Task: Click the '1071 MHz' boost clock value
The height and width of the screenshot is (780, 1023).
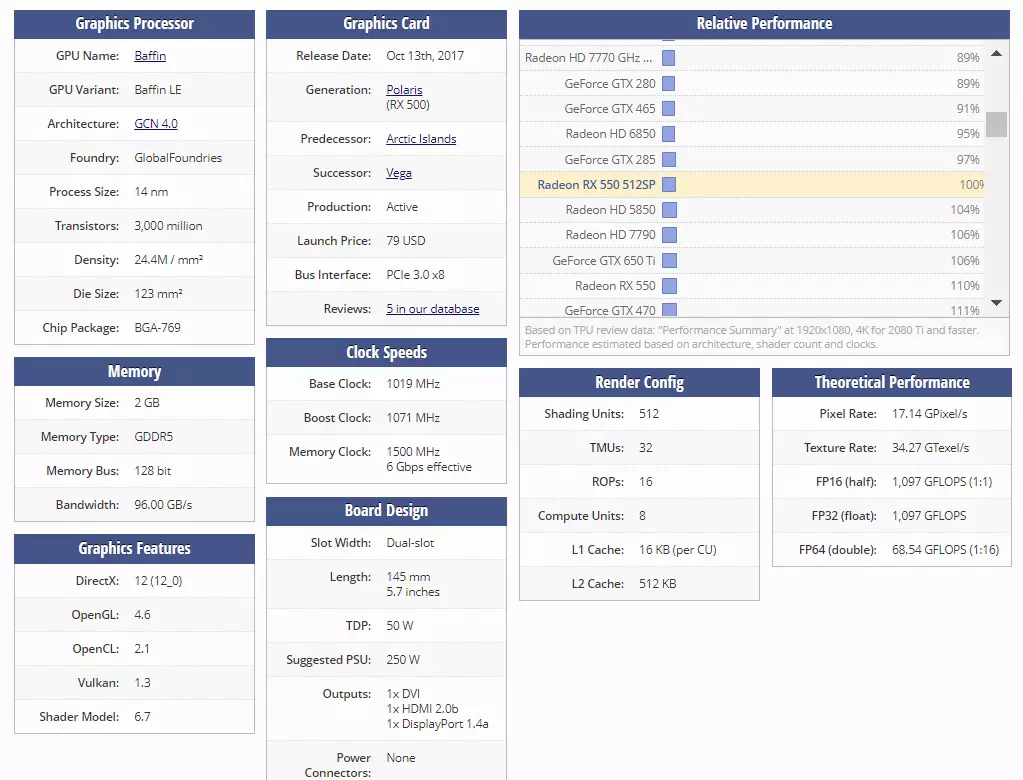Action: 413,418
